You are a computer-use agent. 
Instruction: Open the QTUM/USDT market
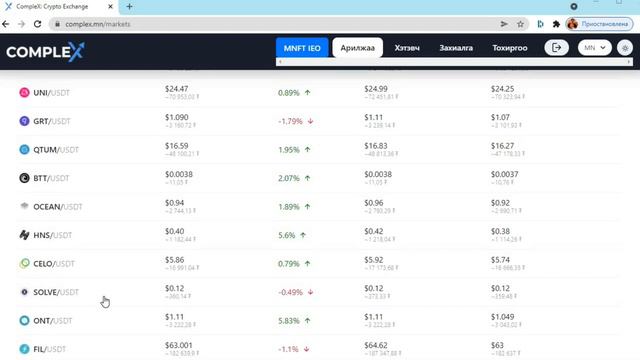coord(56,149)
